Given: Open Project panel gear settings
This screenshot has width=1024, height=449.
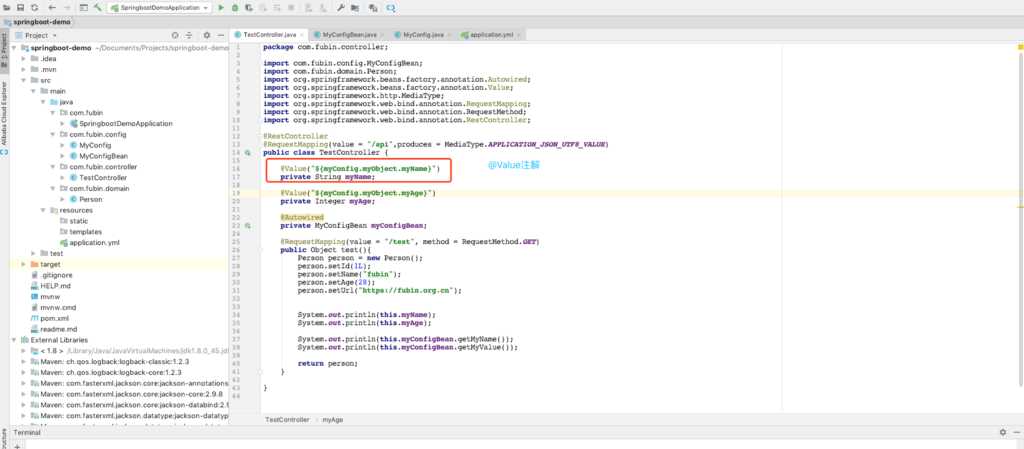Looking at the screenshot, I should 207,35.
